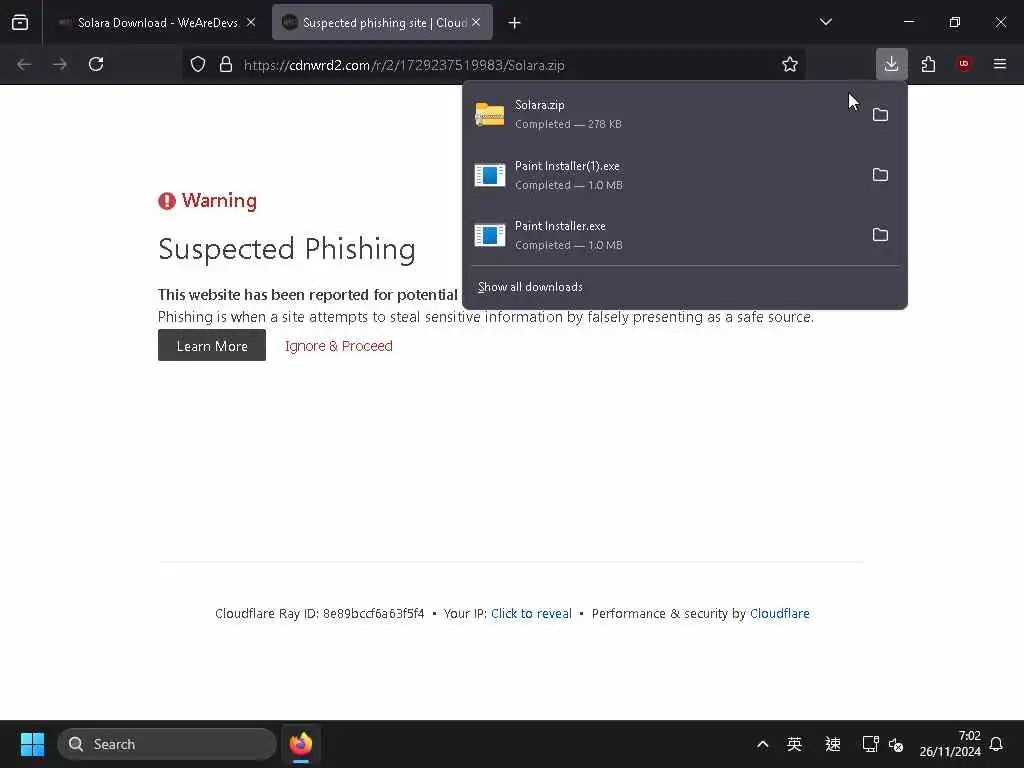
Task: Open the clock and date display
Action: click(x=950, y=744)
